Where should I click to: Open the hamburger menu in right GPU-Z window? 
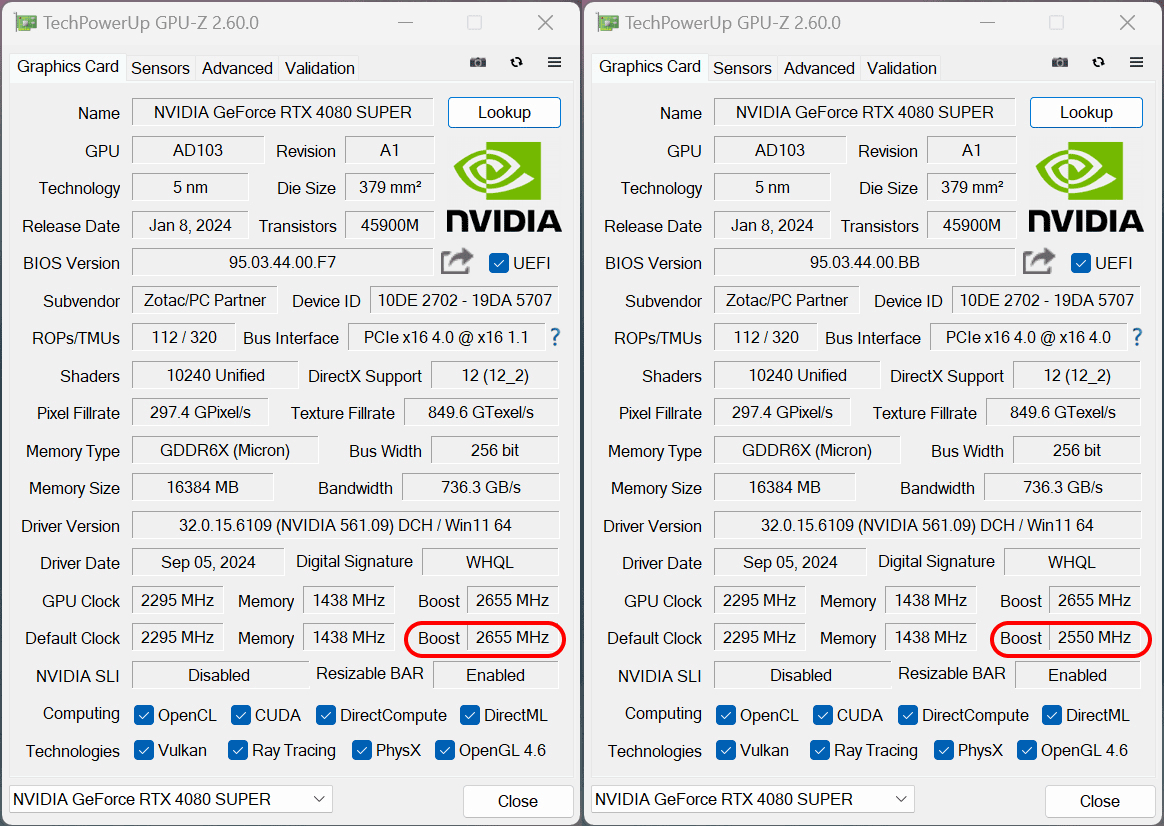coord(1136,62)
